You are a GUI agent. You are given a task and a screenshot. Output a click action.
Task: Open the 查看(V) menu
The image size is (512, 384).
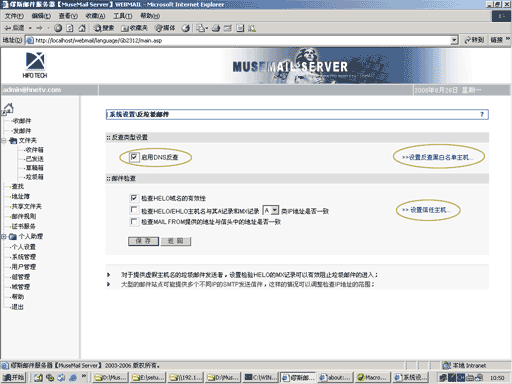[68, 16]
